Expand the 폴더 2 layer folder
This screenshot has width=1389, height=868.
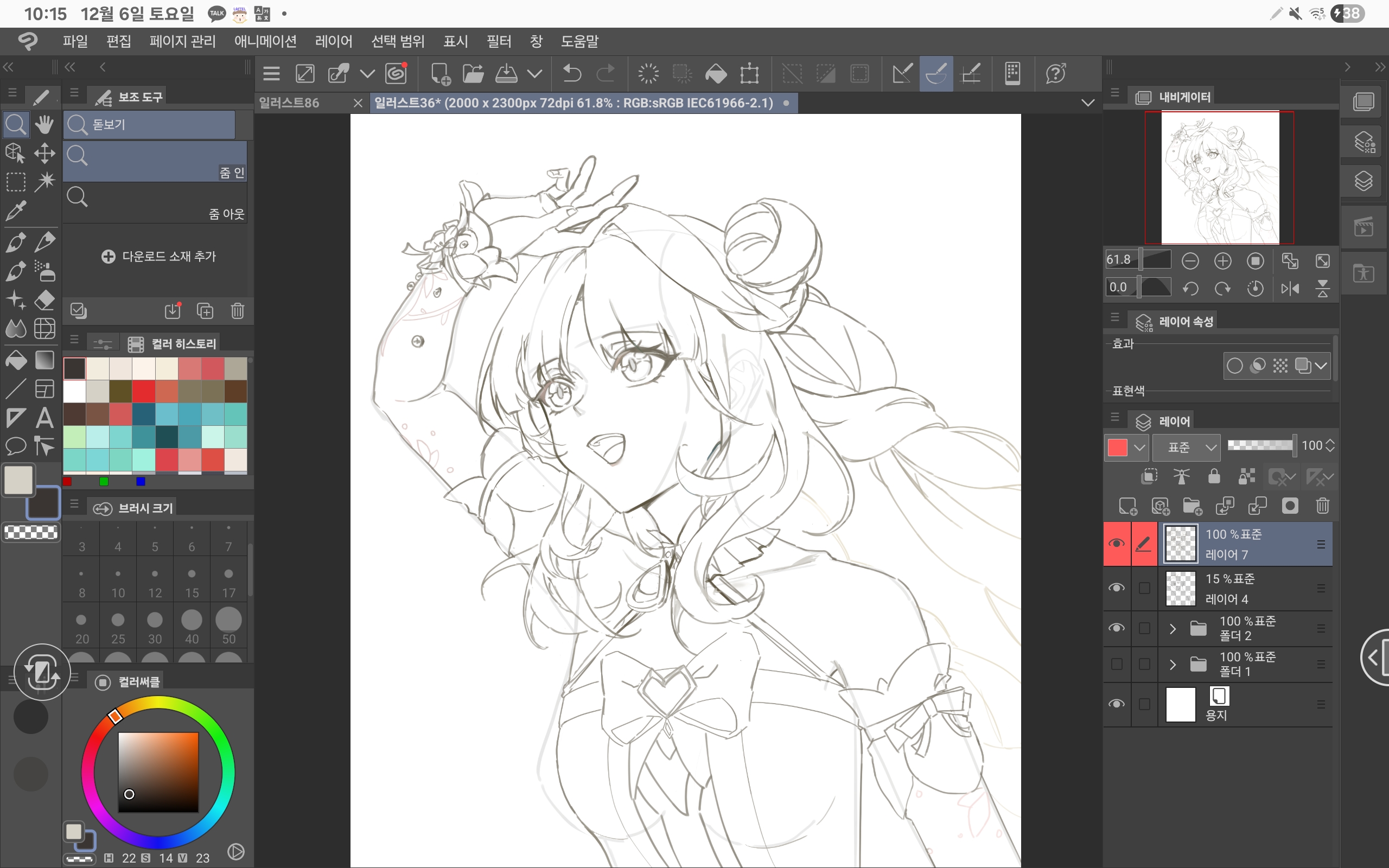tap(1173, 629)
